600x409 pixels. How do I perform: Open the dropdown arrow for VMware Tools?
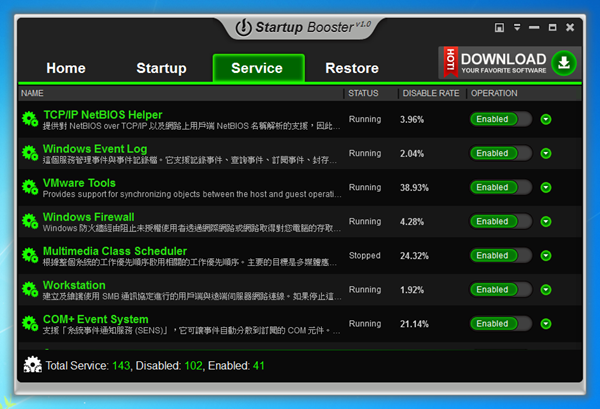pyautogui.click(x=546, y=187)
